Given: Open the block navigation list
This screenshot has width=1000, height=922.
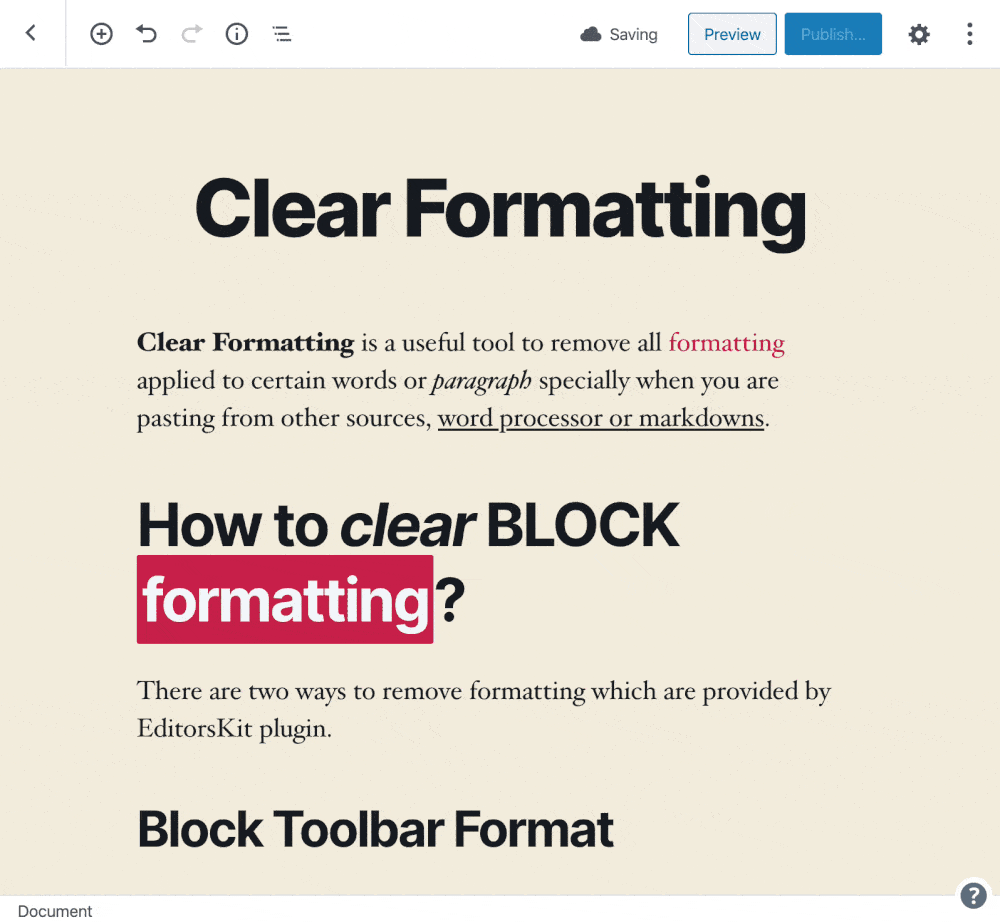Looking at the screenshot, I should 281,34.
